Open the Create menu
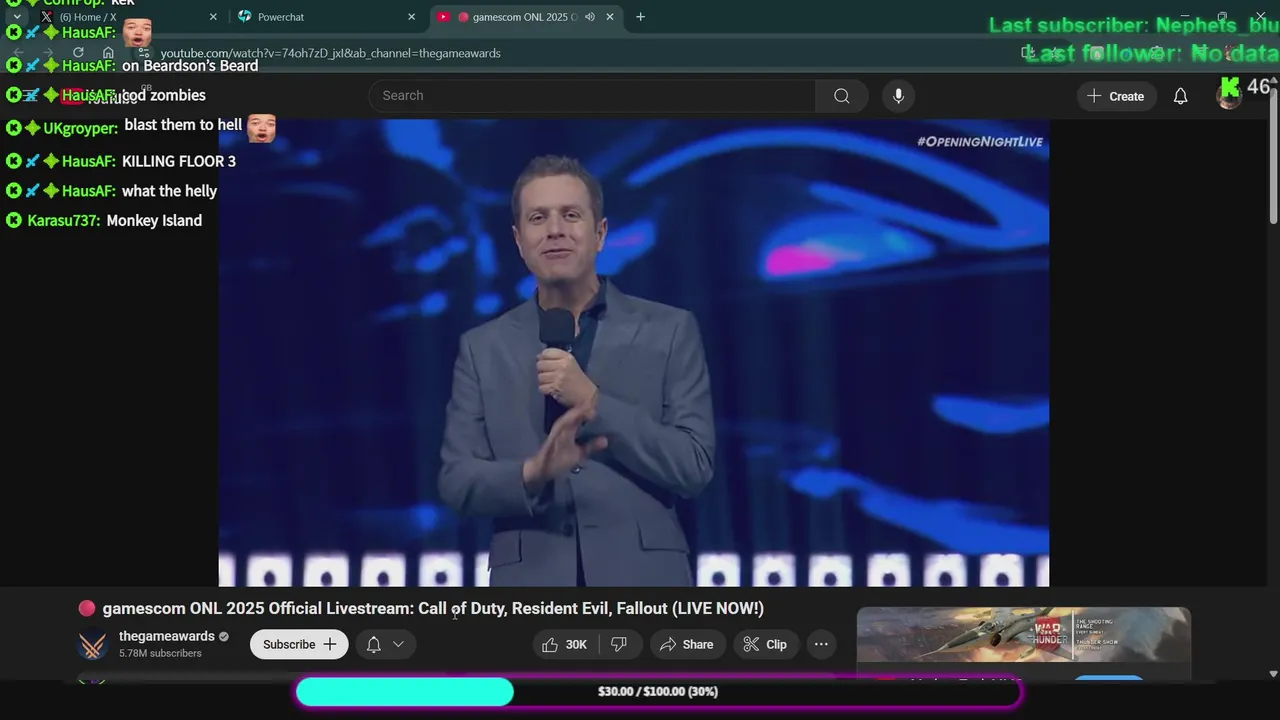Viewport: 1280px width, 720px height. (1116, 96)
